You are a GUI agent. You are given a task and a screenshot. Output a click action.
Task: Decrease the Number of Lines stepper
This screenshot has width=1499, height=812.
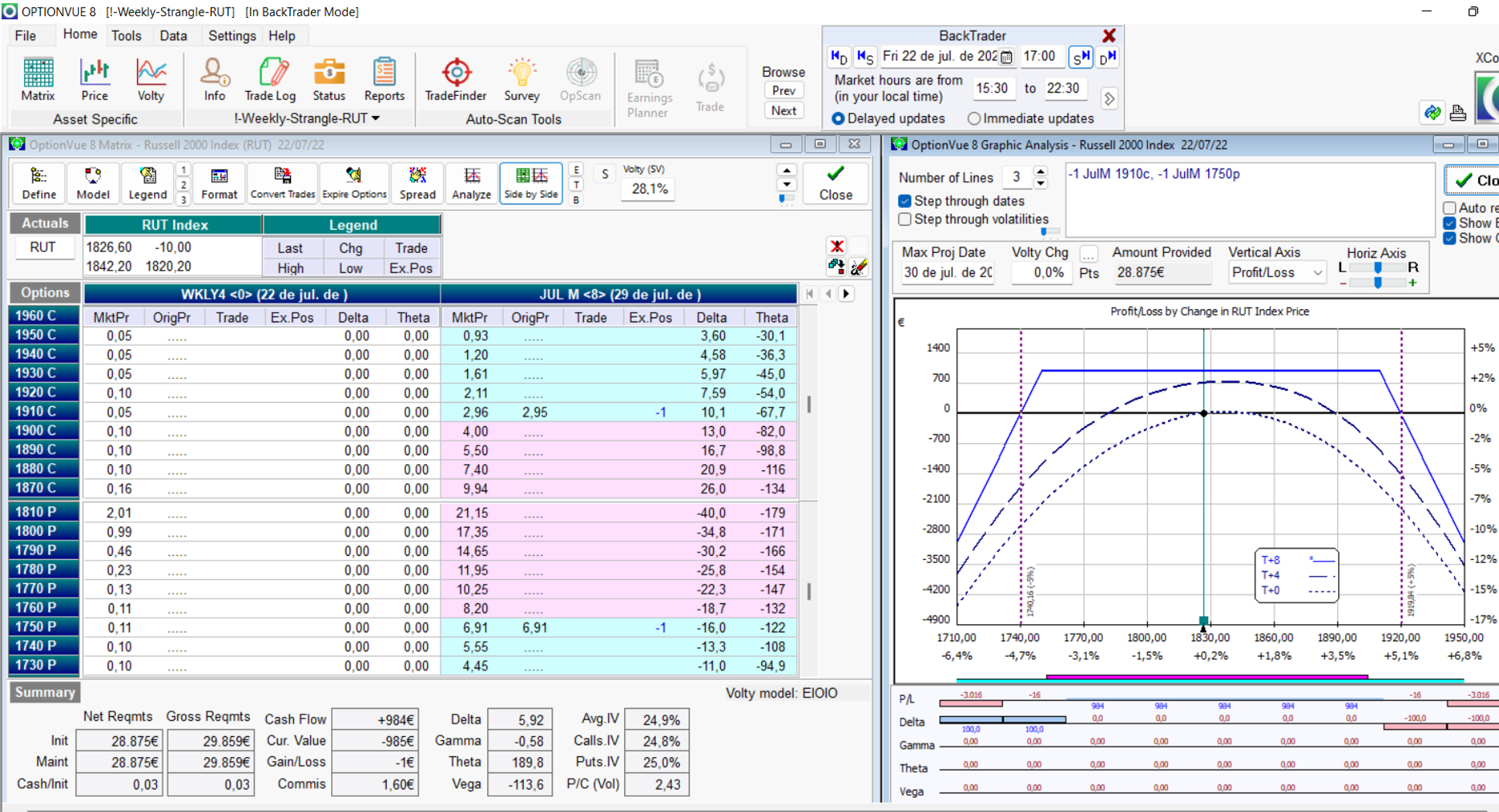[1040, 183]
